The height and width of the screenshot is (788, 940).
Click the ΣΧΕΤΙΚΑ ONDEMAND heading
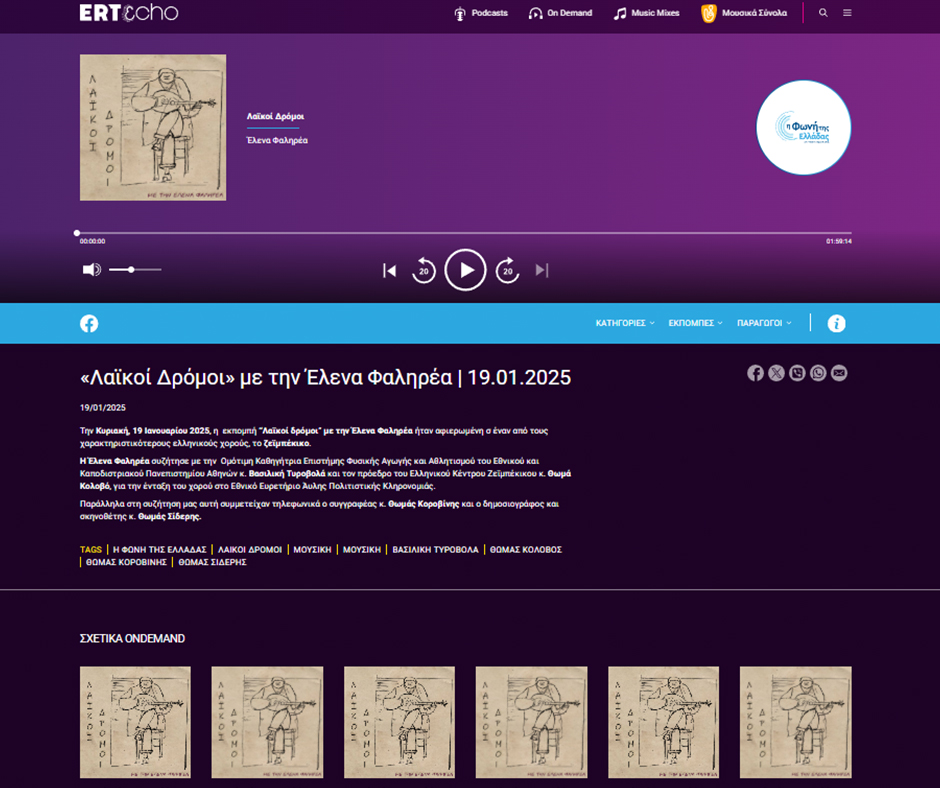tap(132, 639)
